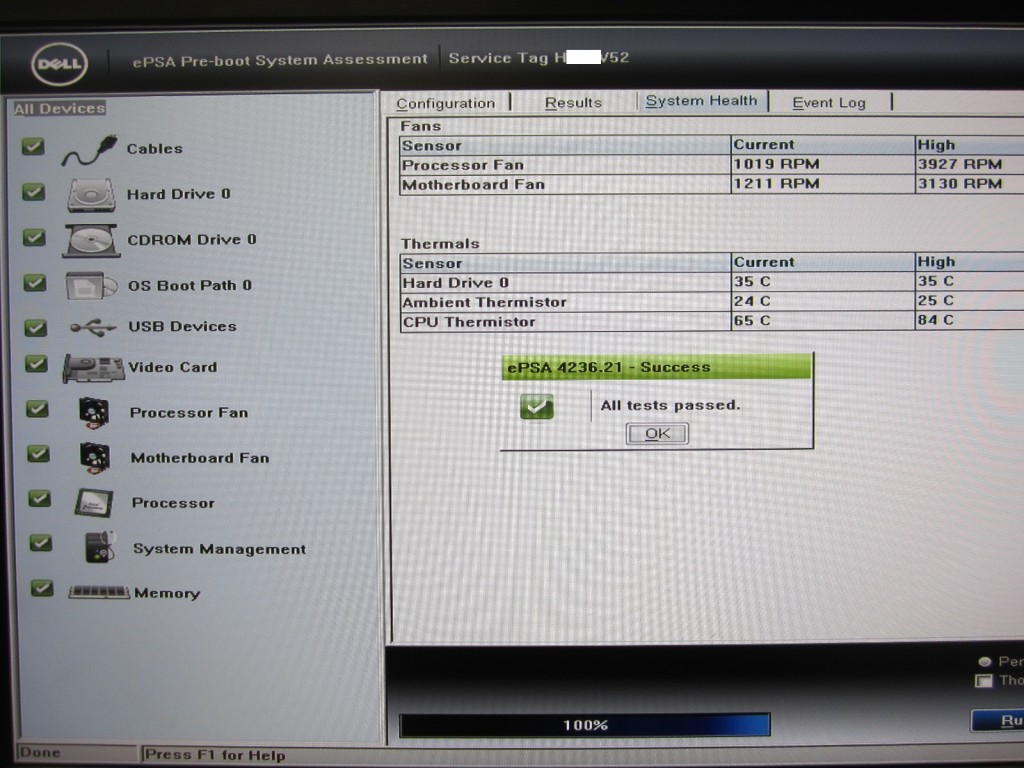Click the Processor Fan row in Fans table
This screenshot has width=1024, height=768.
pos(712,165)
